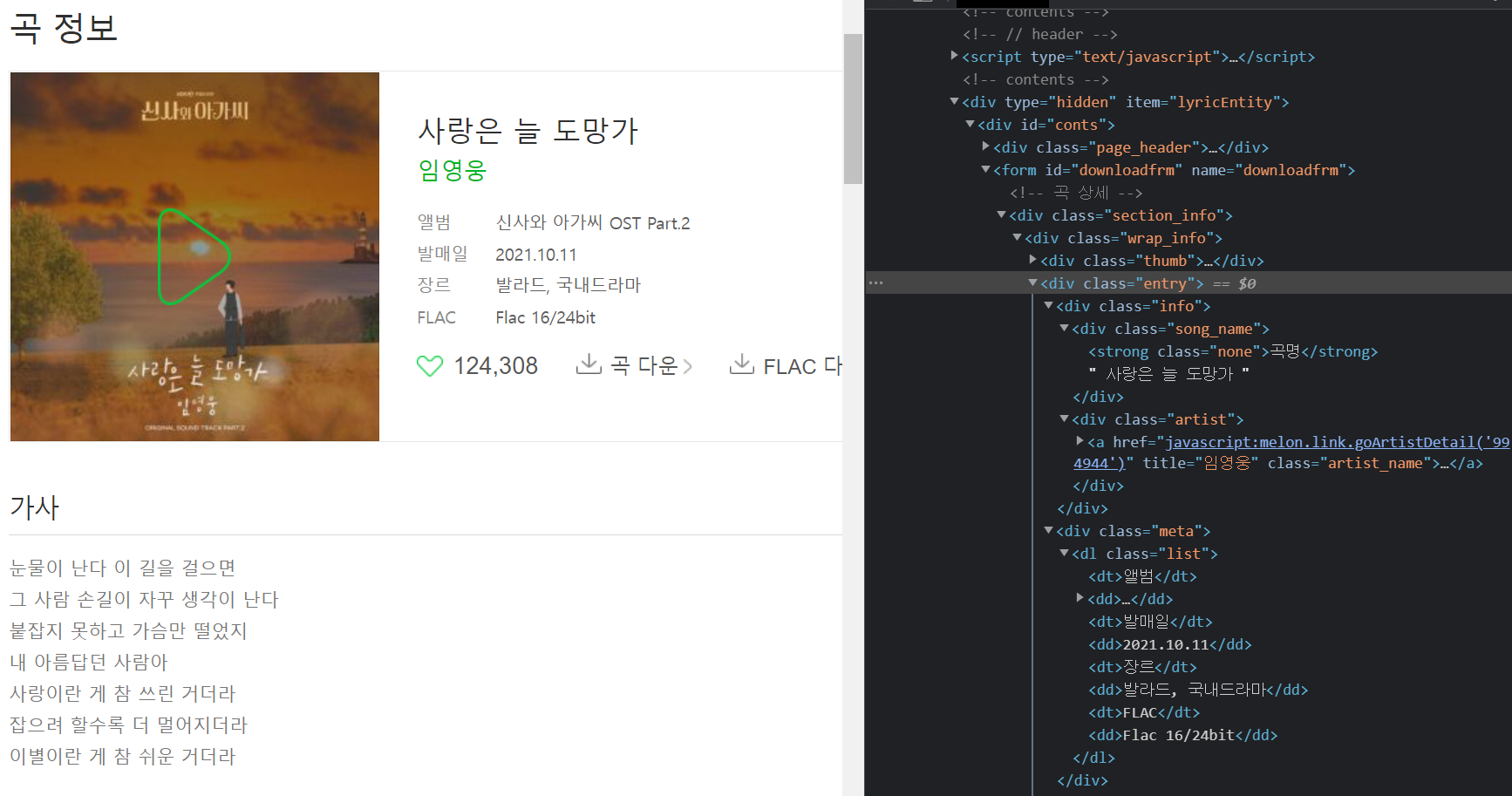Click lyric line 이별이란 게 참 쉬운 거더라
1512x796 pixels.
[123, 756]
